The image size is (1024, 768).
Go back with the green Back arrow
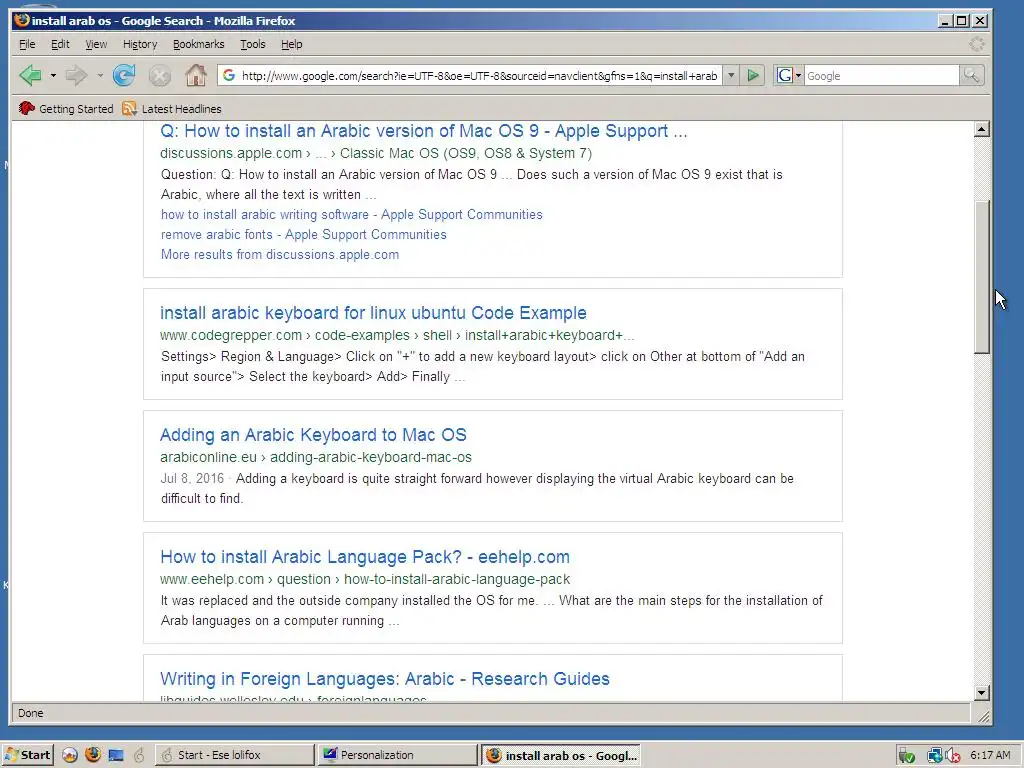click(x=31, y=76)
